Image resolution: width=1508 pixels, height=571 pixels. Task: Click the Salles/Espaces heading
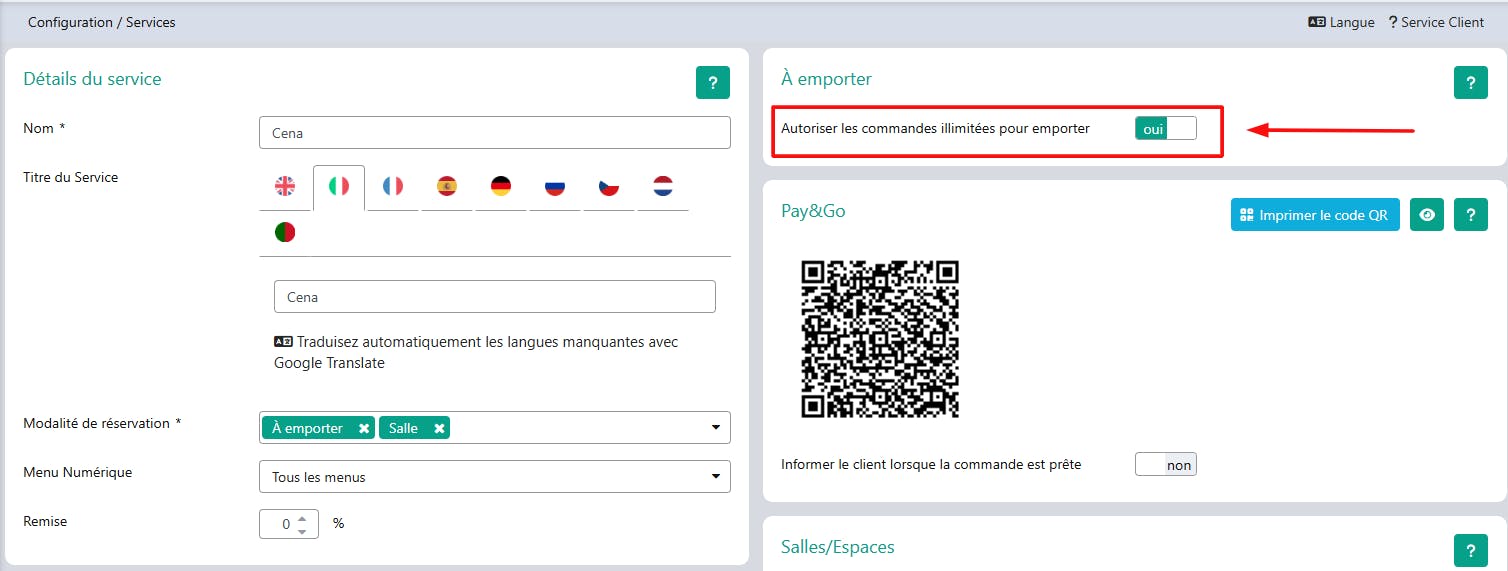click(x=838, y=547)
